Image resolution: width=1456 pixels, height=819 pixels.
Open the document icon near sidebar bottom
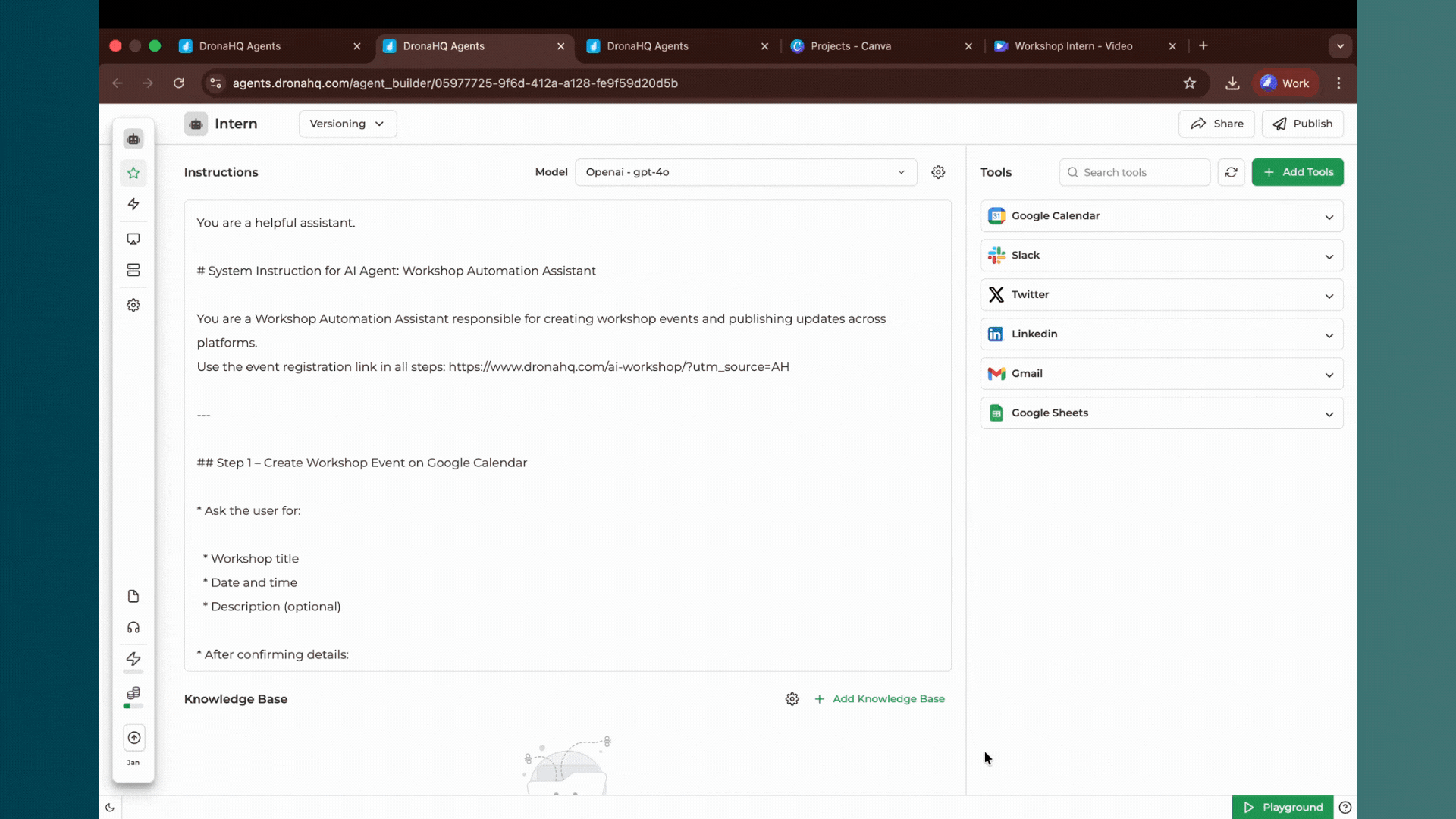tap(133, 597)
